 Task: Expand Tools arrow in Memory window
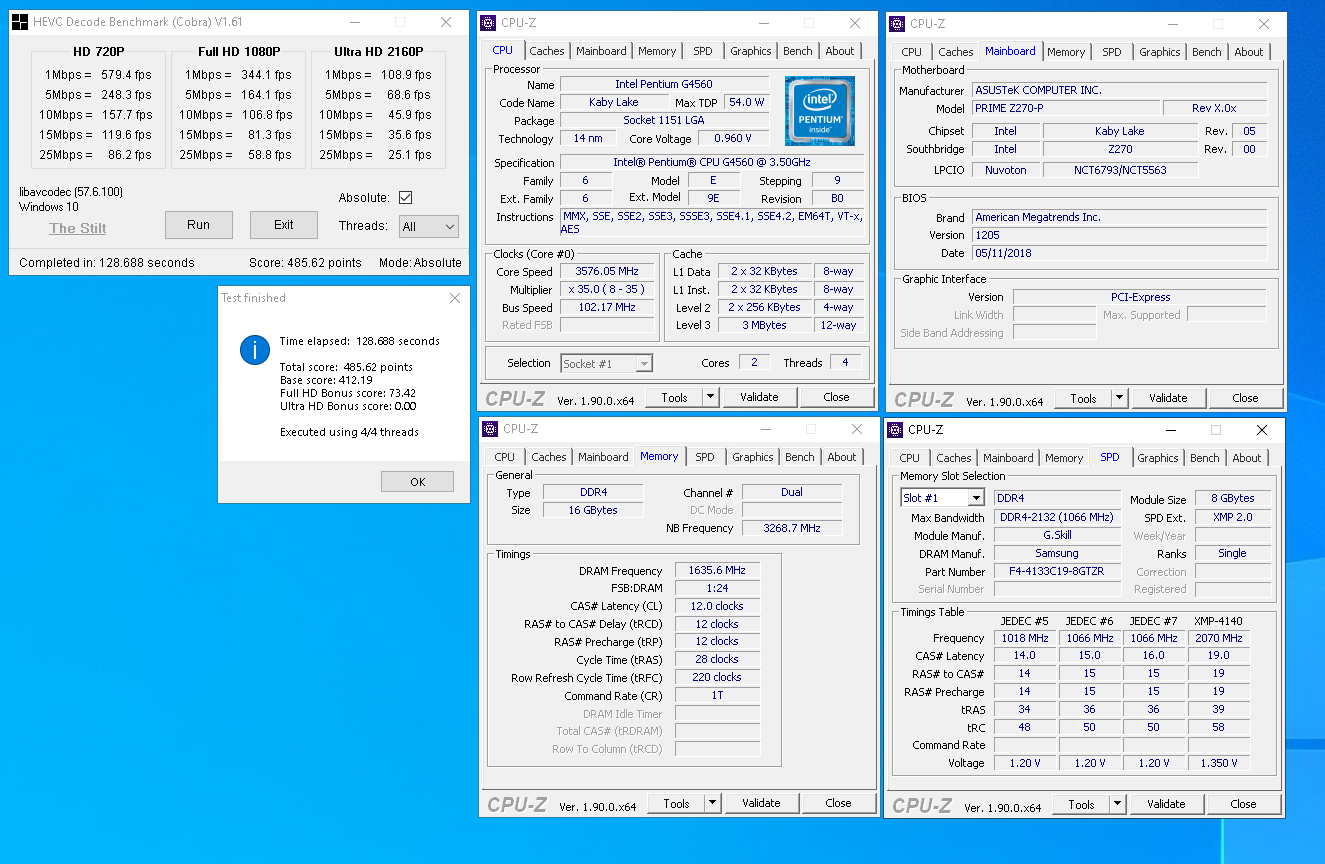(712, 803)
